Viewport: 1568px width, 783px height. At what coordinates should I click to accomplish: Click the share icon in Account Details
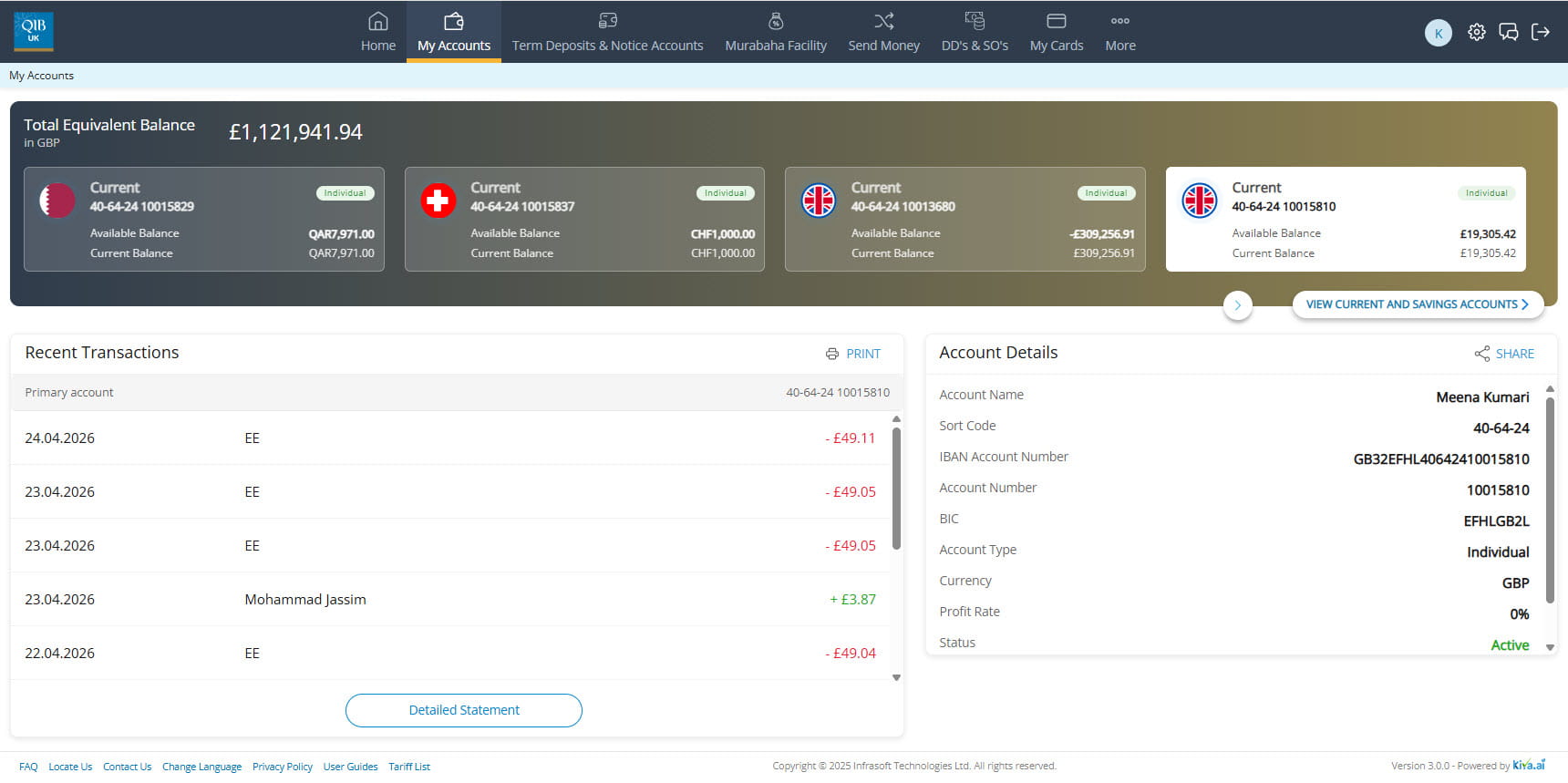1482,354
